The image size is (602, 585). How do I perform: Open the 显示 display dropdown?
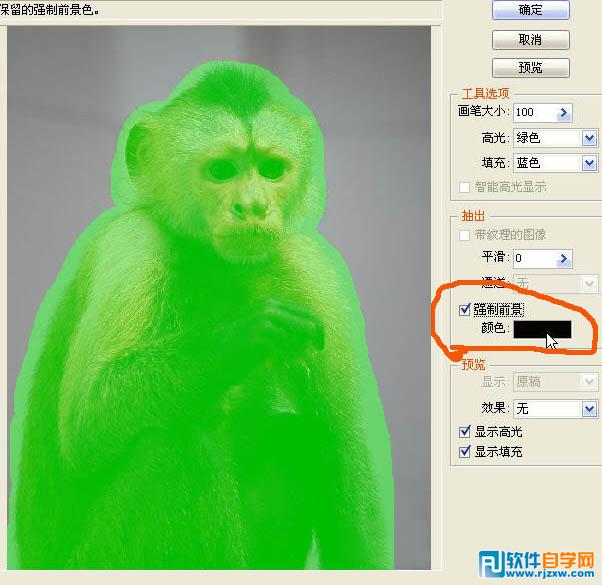pyautogui.click(x=589, y=382)
